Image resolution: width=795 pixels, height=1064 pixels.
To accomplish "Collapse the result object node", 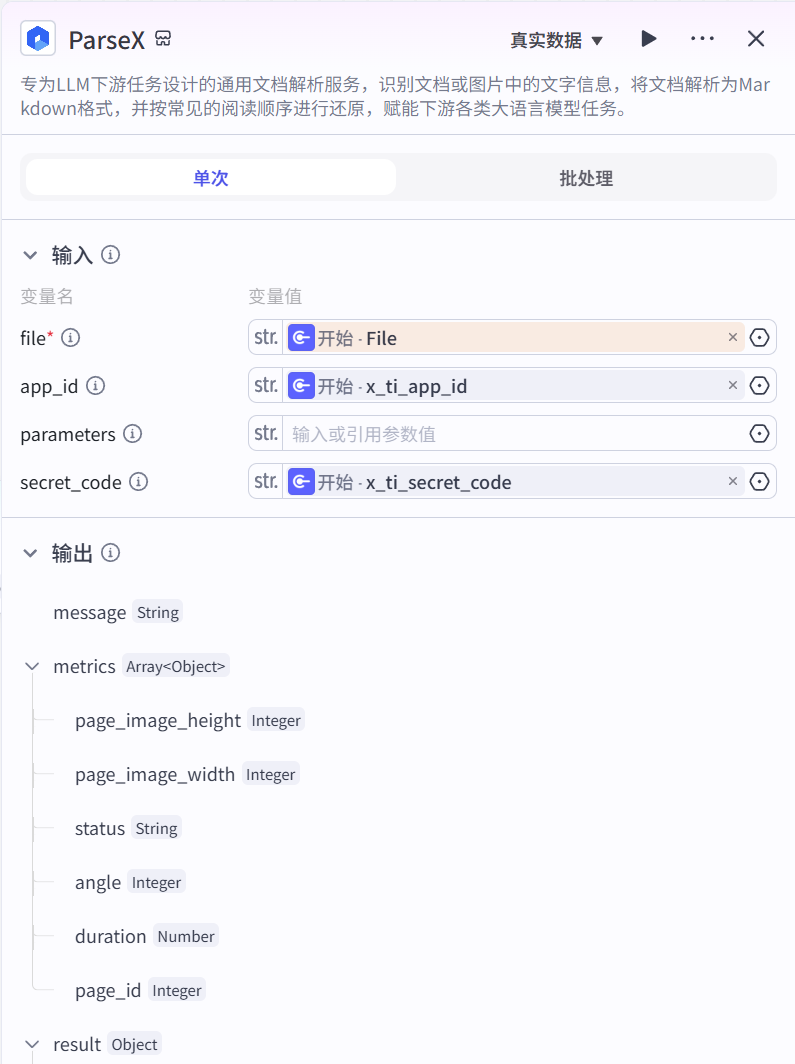I will pyautogui.click(x=33, y=1045).
